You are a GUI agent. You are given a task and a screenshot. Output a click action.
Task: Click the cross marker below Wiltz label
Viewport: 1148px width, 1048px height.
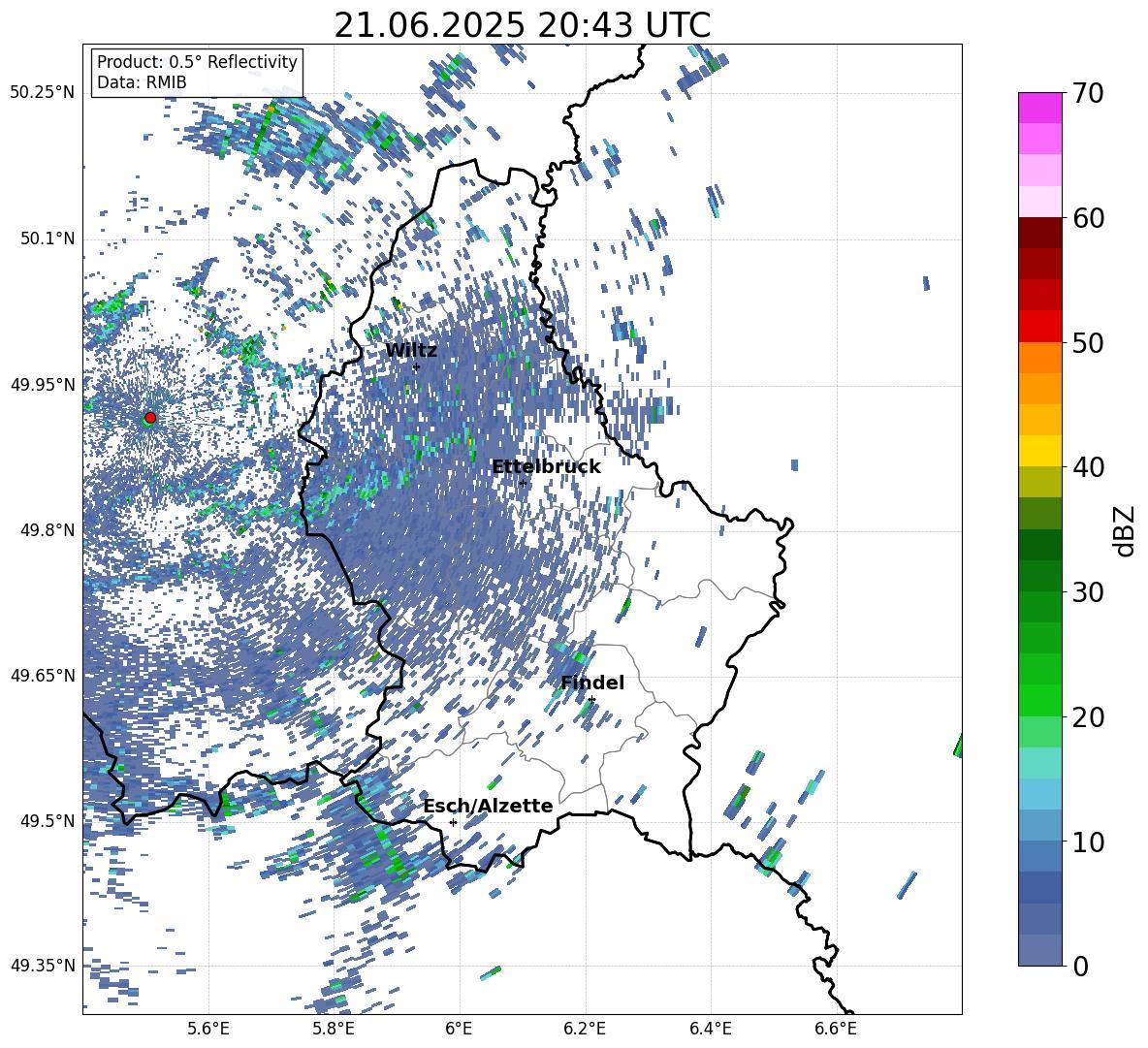pyautogui.click(x=417, y=367)
